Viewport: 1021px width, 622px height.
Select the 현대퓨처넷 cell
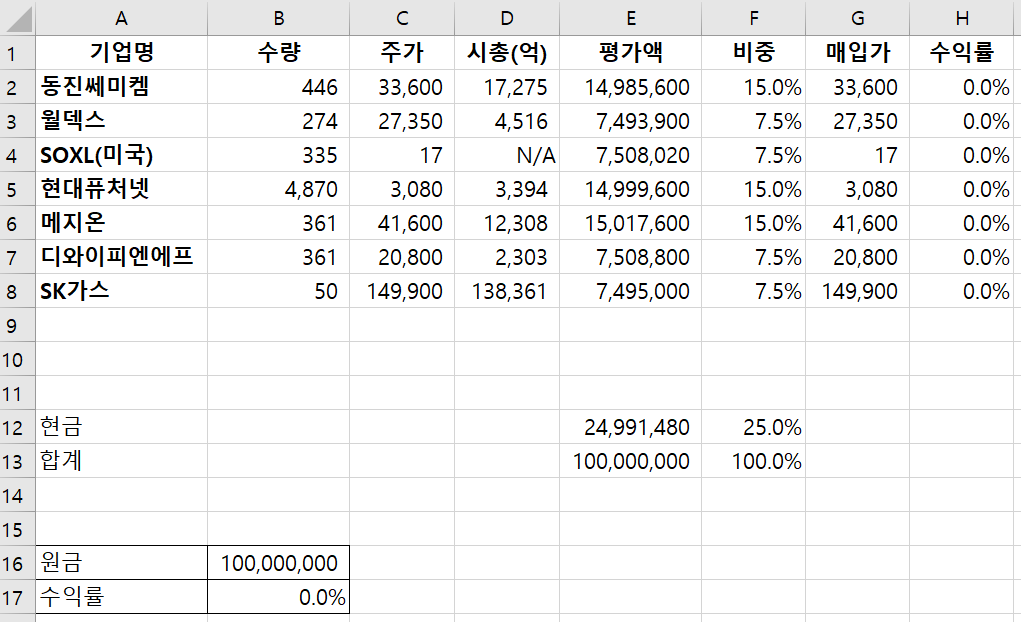pyautogui.click(x=121, y=189)
